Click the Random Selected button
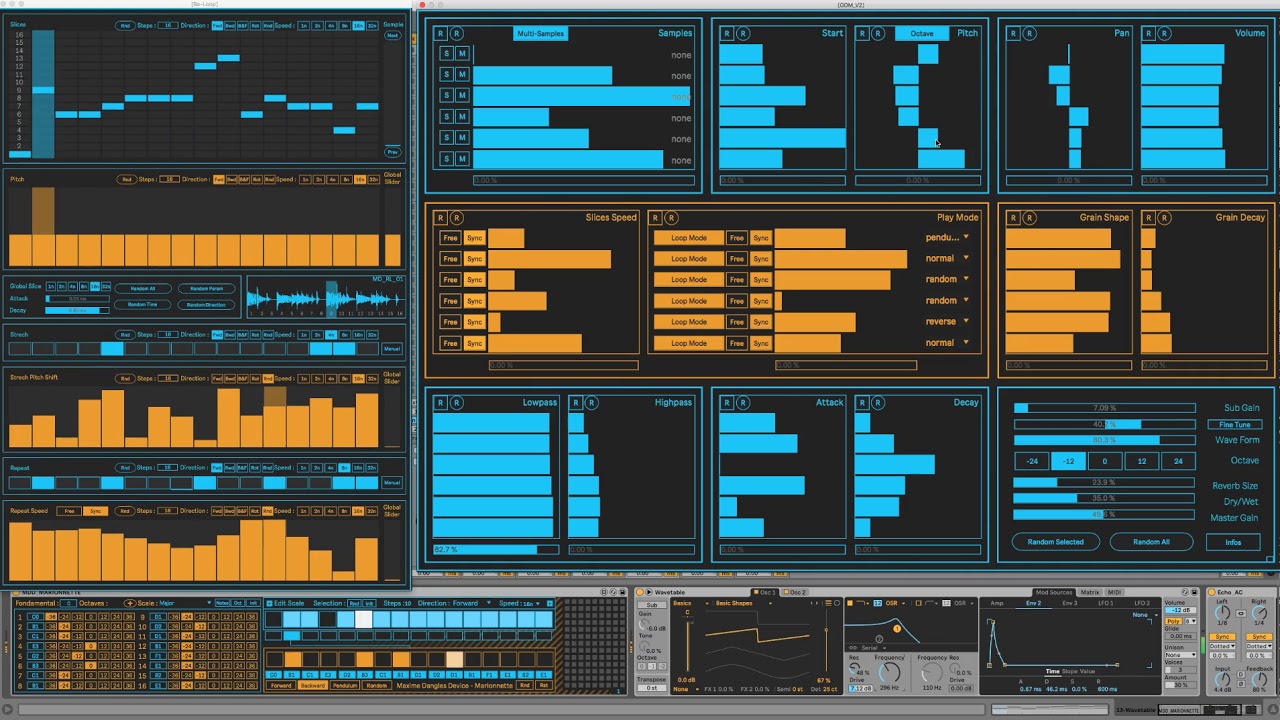1280x720 pixels. click(x=1055, y=542)
